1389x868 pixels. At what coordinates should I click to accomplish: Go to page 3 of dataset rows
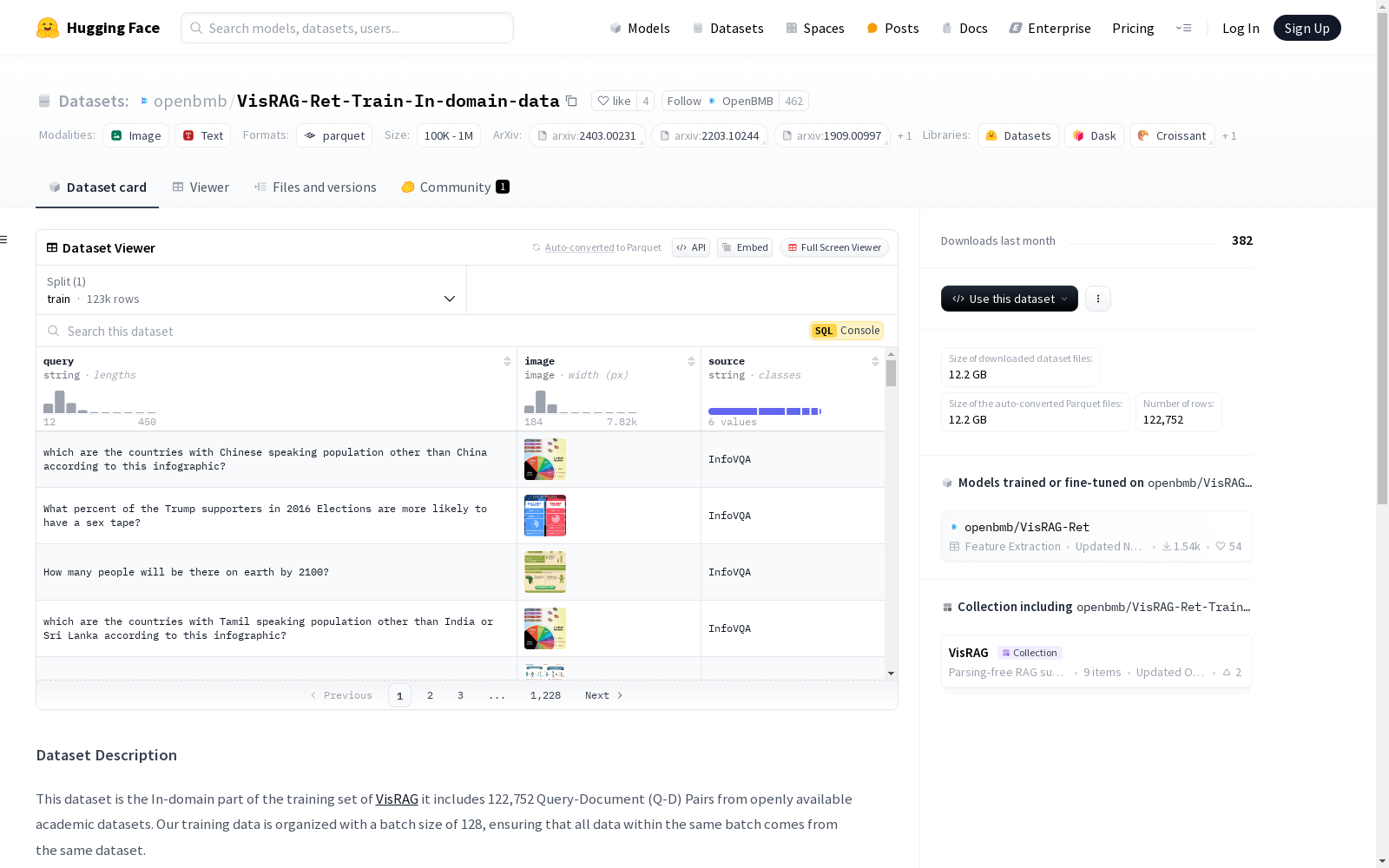460,695
